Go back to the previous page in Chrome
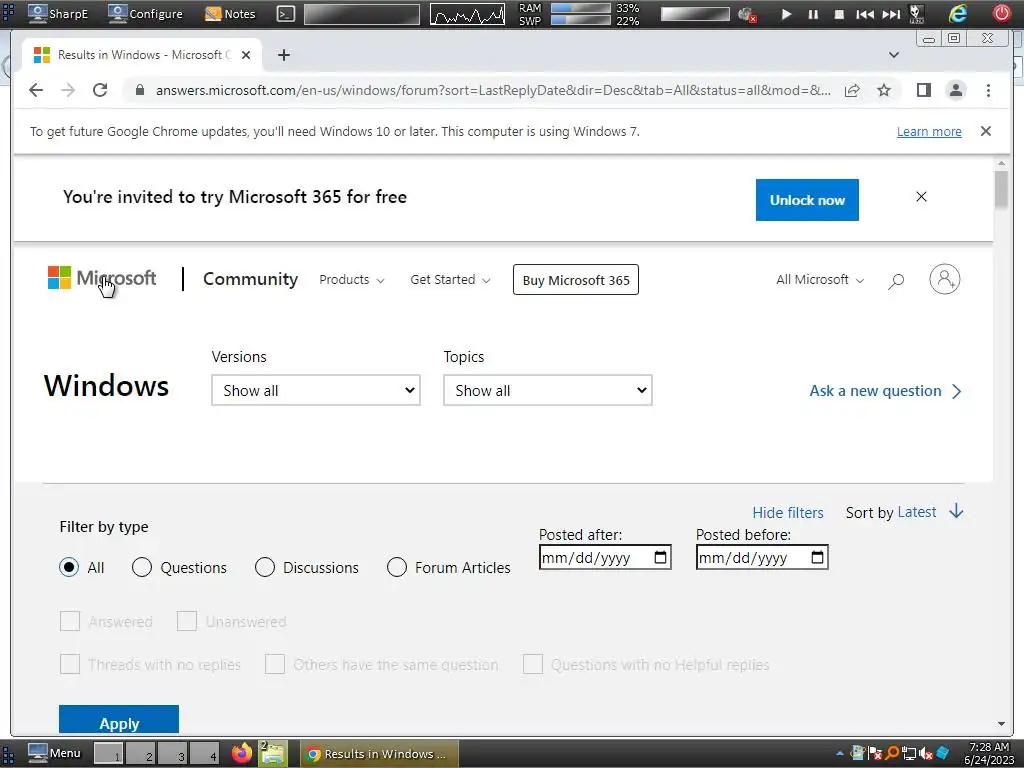 36,90
